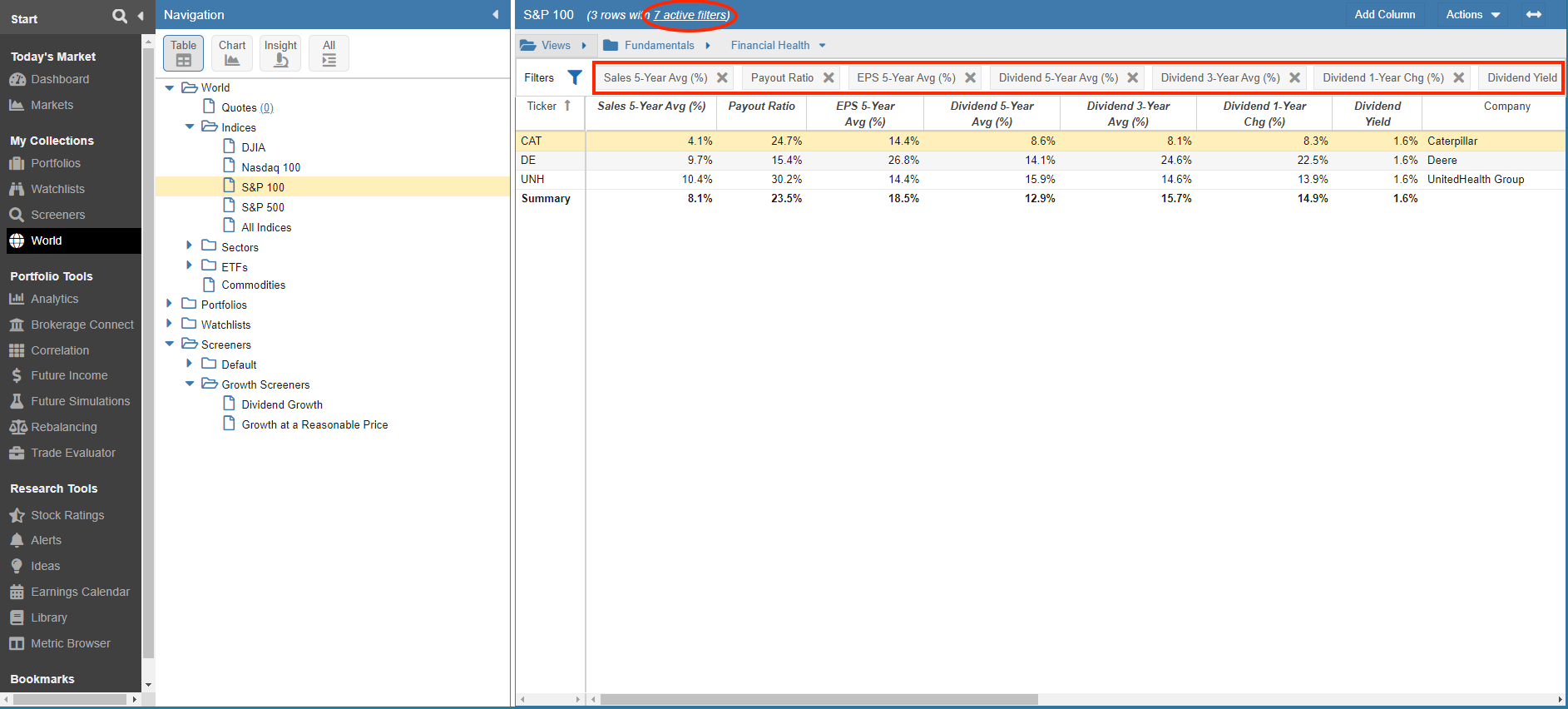Collapse the Start sidebar with arrow
The width and height of the screenshot is (1568, 709).
pyautogui.click(x=141, y=16)
